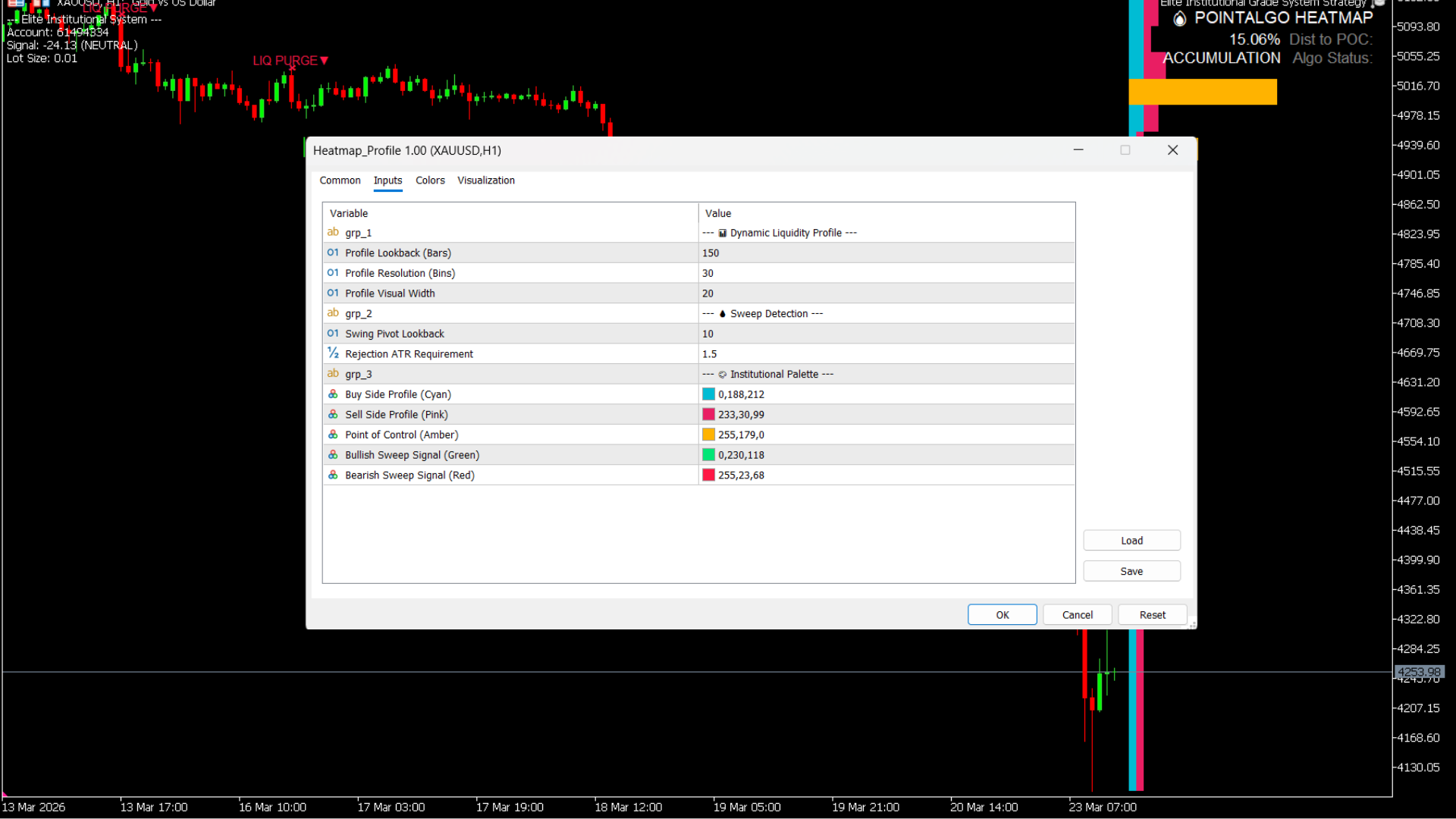
Task: Open the Colors tab
Action: coord(430,180)
